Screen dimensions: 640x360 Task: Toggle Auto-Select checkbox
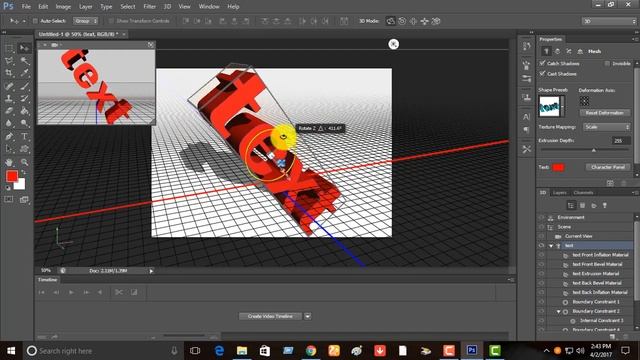point(35,21)
